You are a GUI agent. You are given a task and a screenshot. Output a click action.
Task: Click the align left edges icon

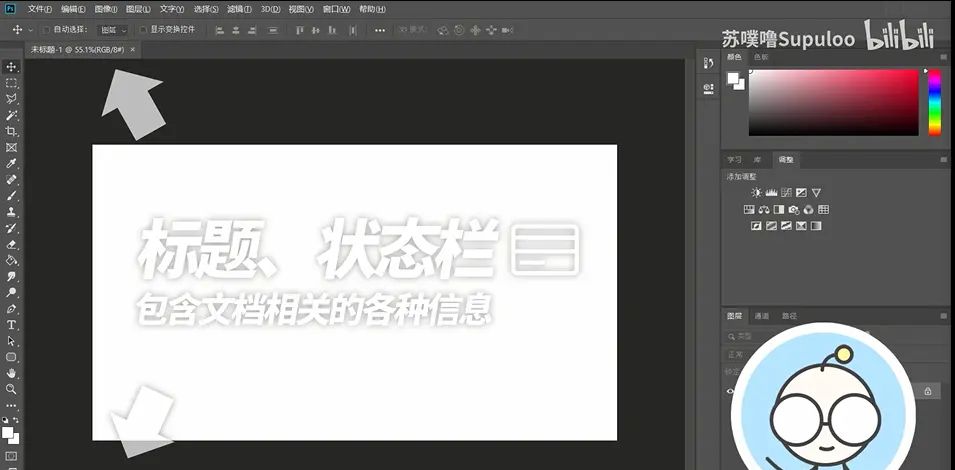tap(220, 30)
